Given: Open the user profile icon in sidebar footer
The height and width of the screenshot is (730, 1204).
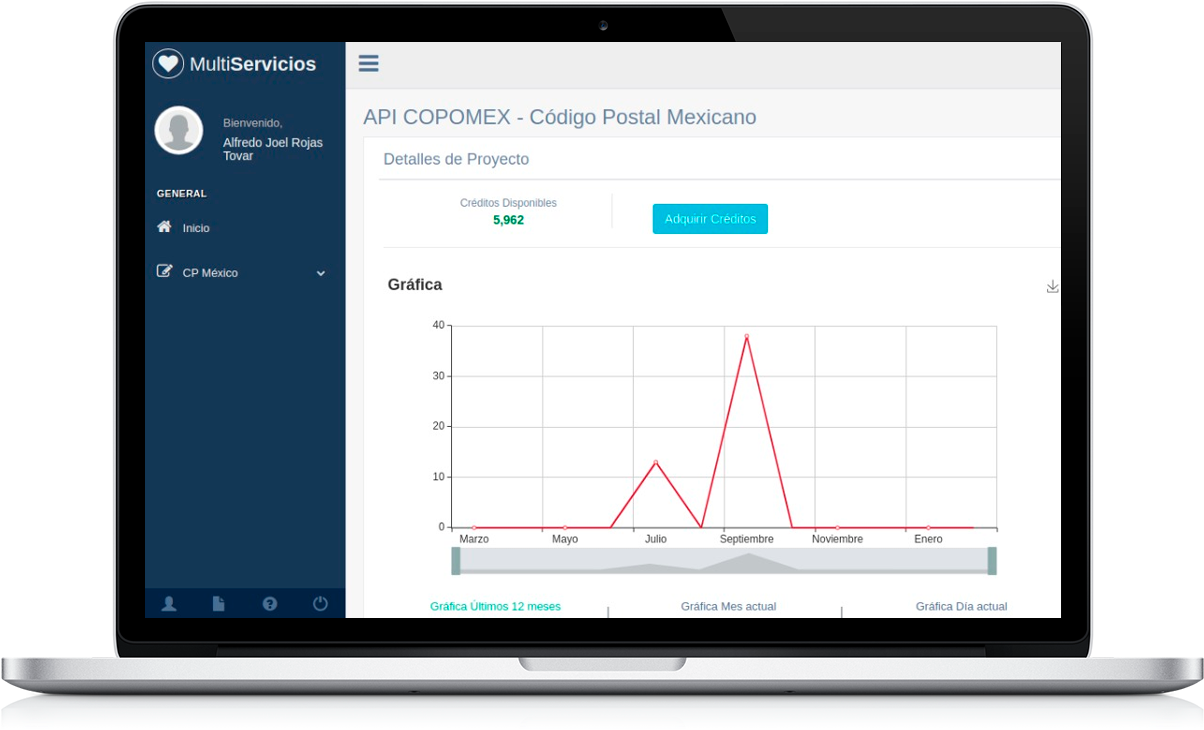Looking at the screenshot, I should click(x=170, y=603).
